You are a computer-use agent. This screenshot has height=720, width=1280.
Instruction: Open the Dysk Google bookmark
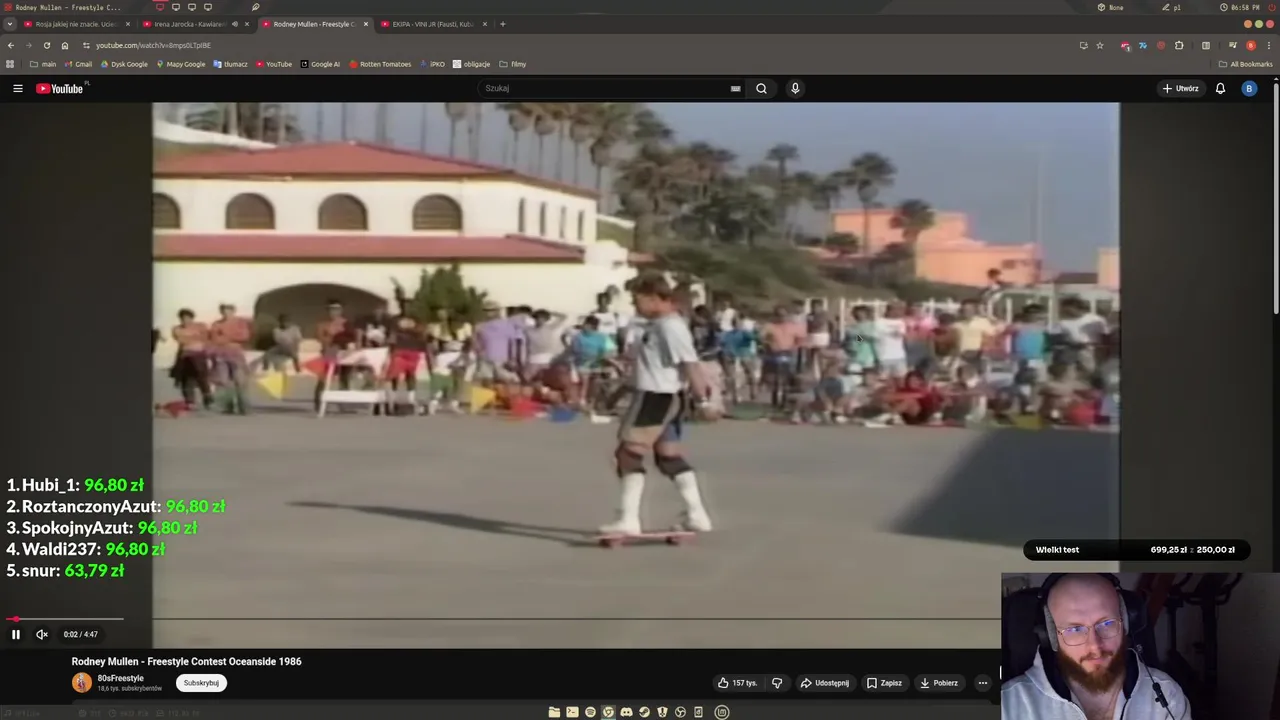pyautogui.click(x=124, y=64)
